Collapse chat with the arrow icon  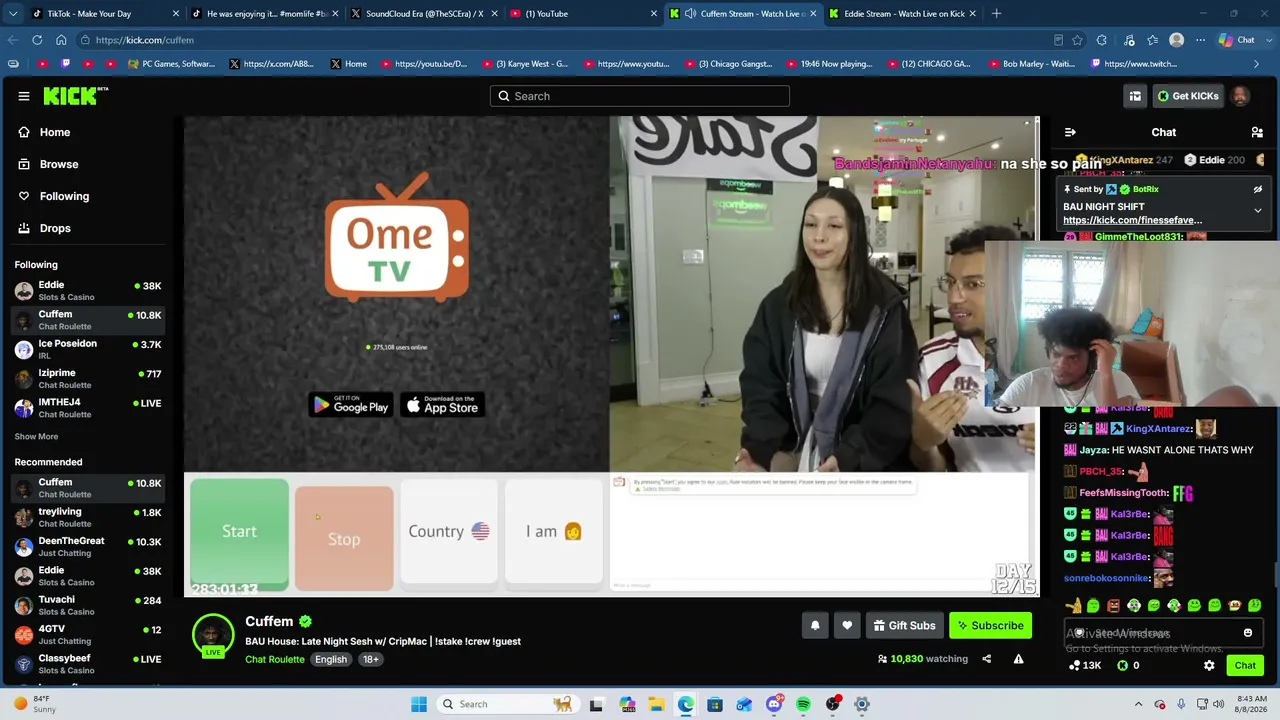(1070, 132)
